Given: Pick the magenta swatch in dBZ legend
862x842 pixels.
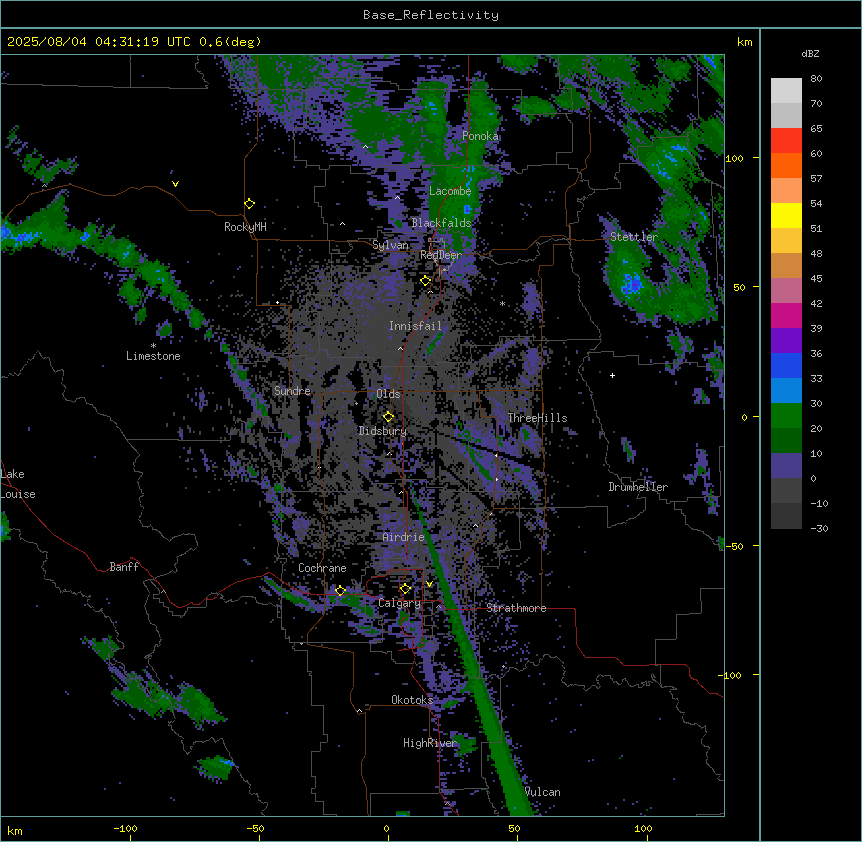Looking at the screenshot, I should coord(786,315).
